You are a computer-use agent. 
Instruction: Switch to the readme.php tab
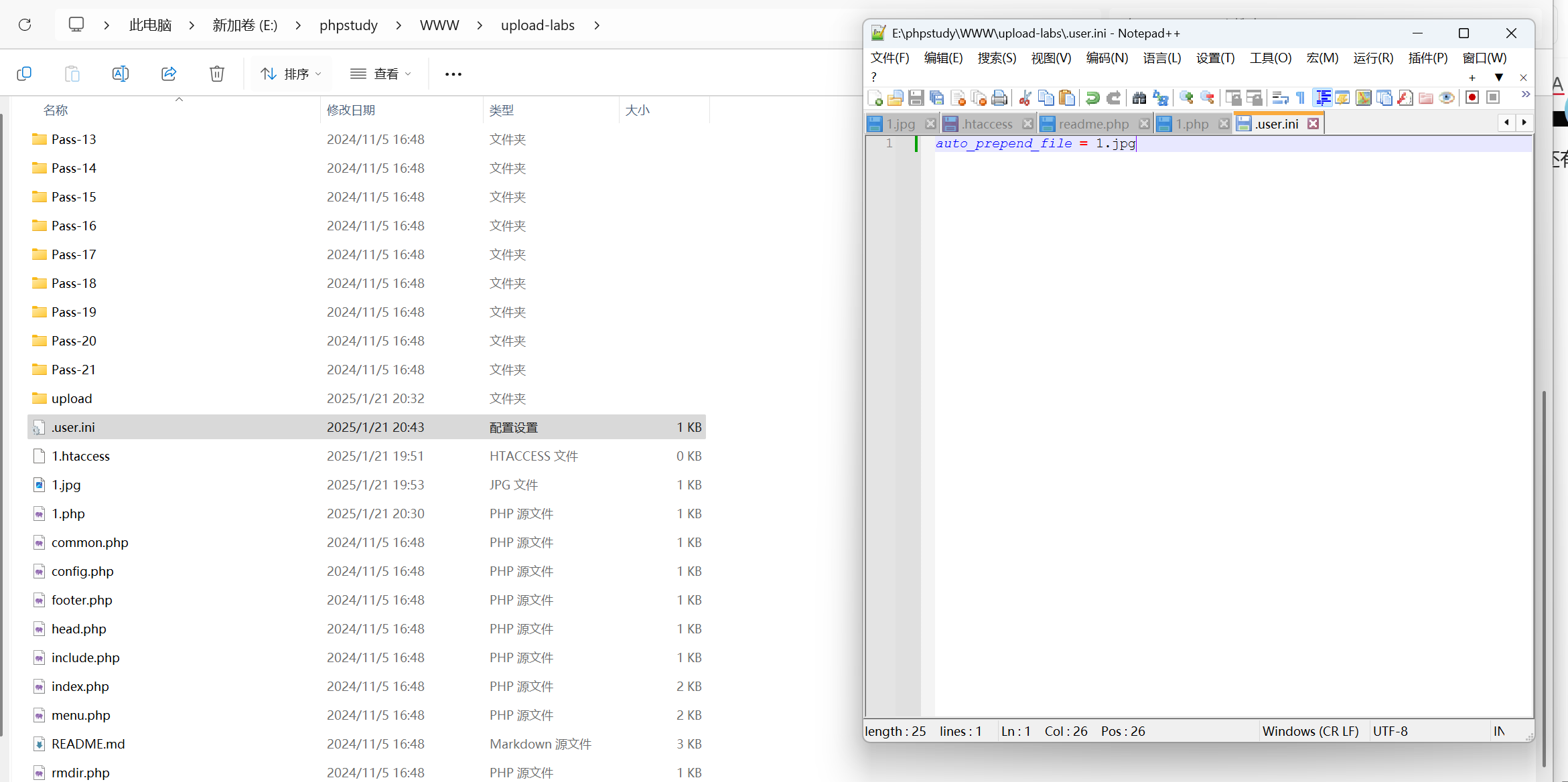click(1093, 124)
